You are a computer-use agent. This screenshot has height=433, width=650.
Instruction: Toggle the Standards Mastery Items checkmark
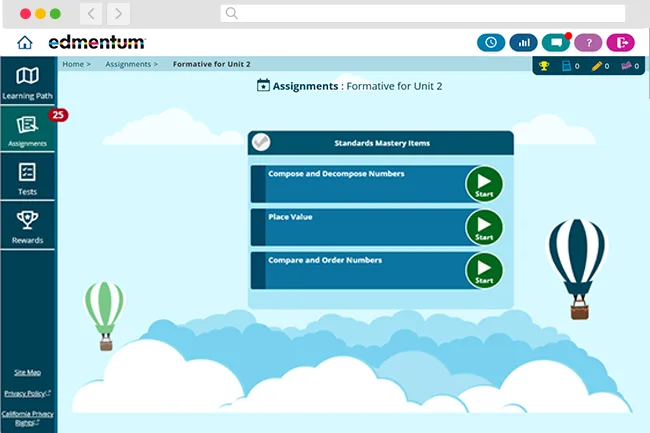tap(261, 142)
